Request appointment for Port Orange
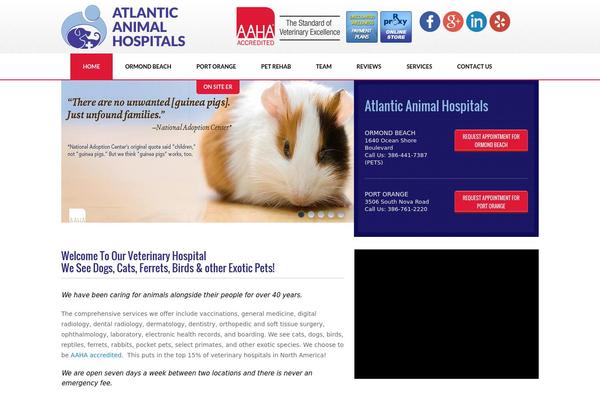600x400 pixels. pyautogui.click(x=491, y=202)
